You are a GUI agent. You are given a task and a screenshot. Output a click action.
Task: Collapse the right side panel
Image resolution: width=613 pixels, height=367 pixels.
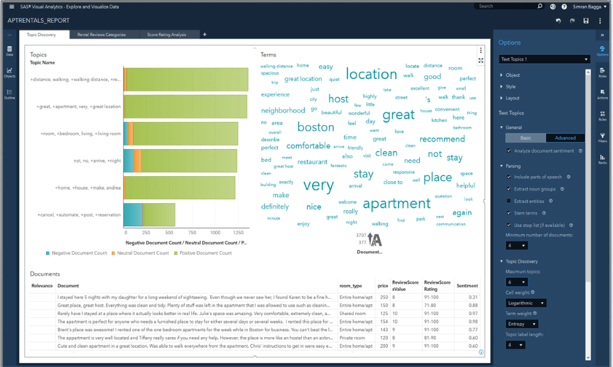(602, 35)
